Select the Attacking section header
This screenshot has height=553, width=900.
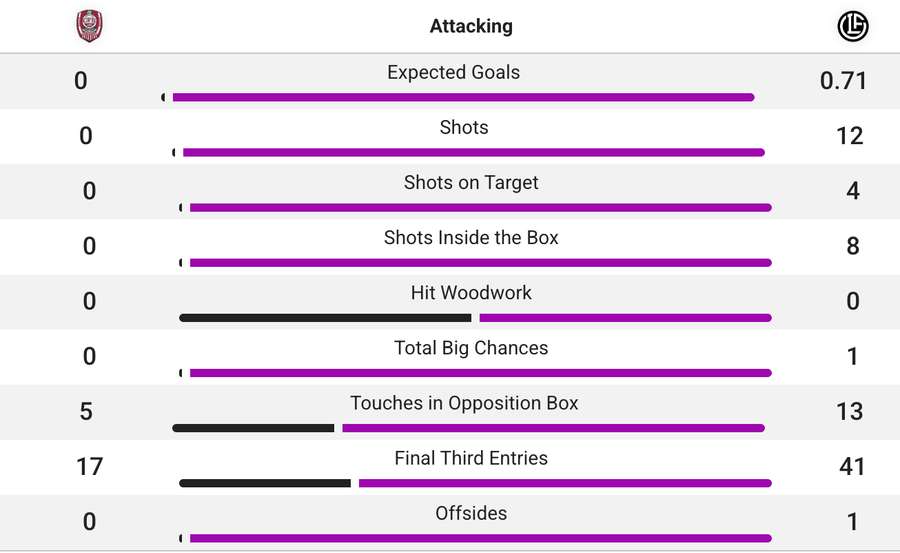point(471,26)
